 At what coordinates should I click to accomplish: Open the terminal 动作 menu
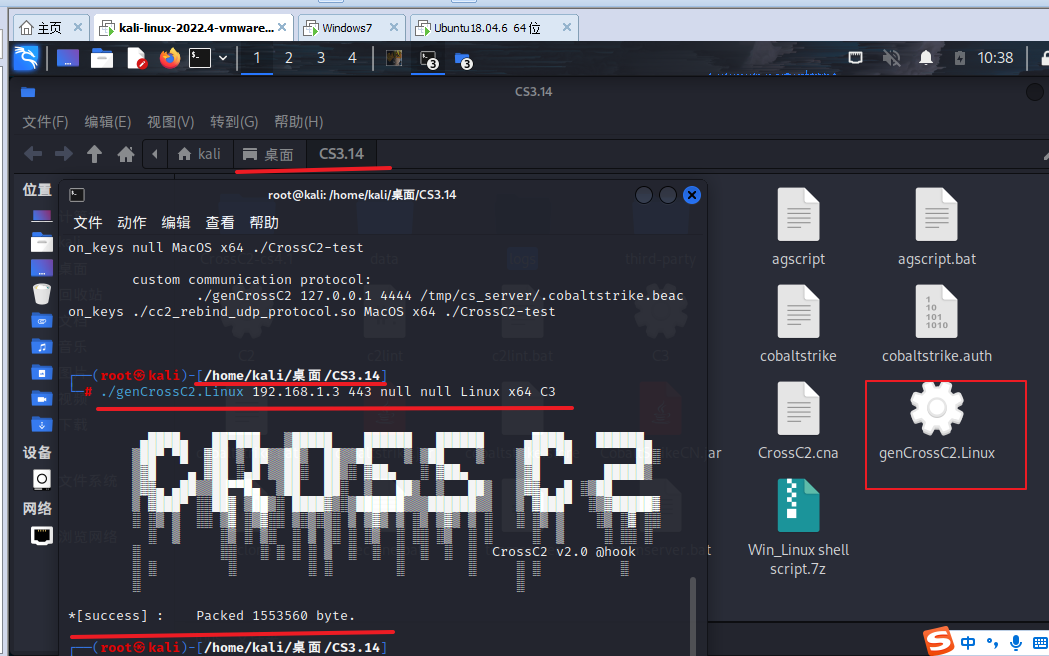coord(132,222)
